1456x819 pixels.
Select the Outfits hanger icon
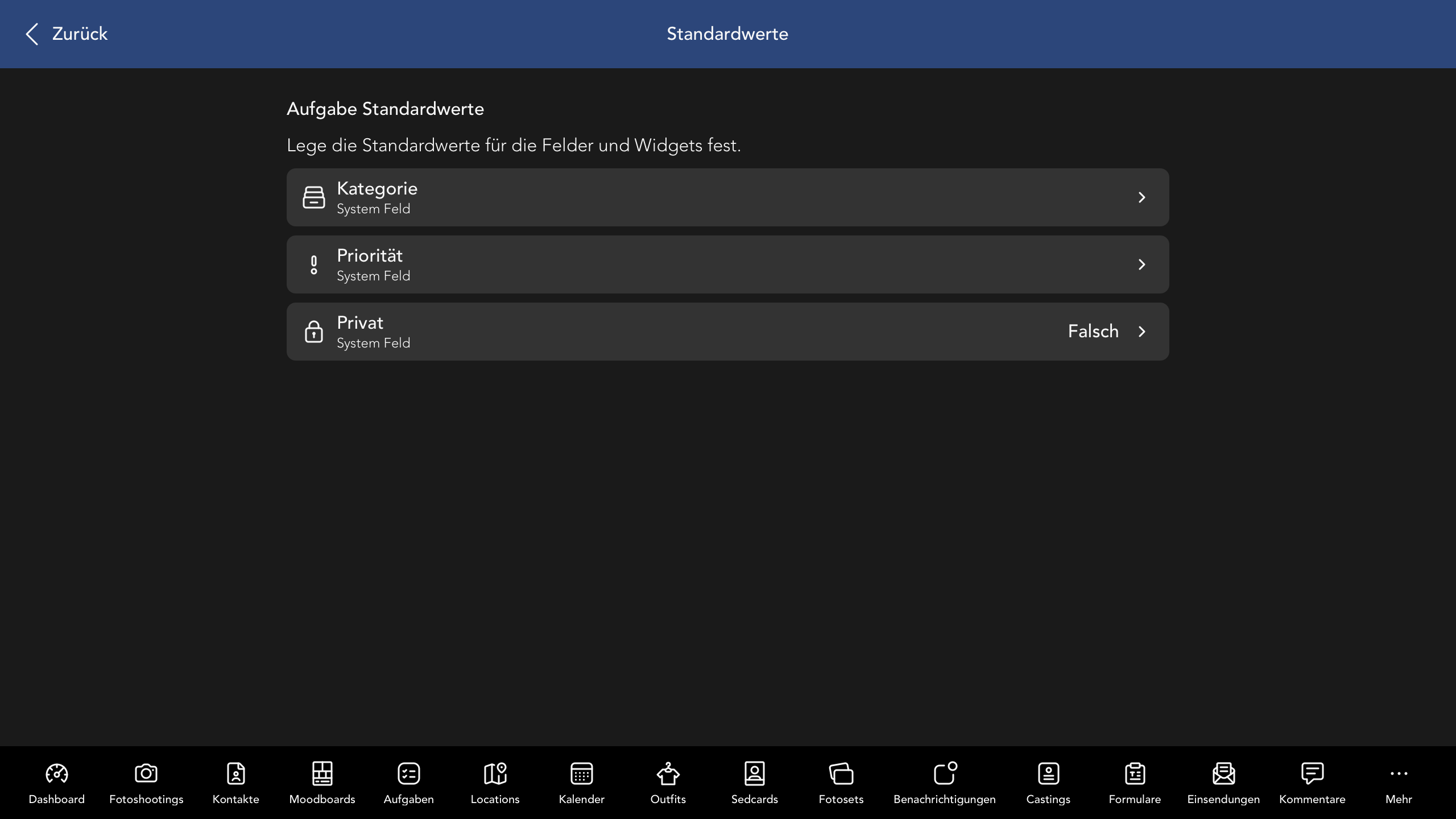click(x=668, y=773)
